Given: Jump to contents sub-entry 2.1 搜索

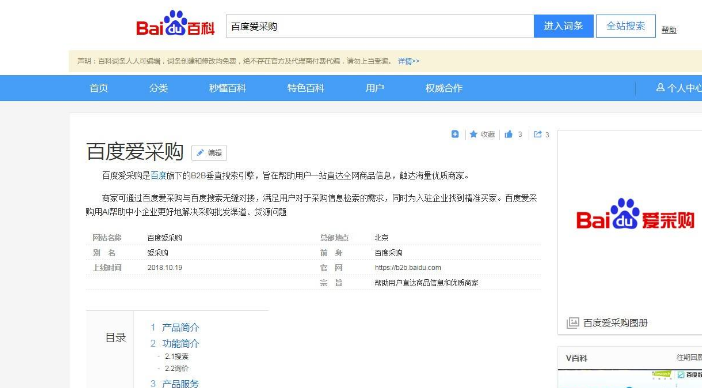Looking at the screenshot, I should point(176,357).
